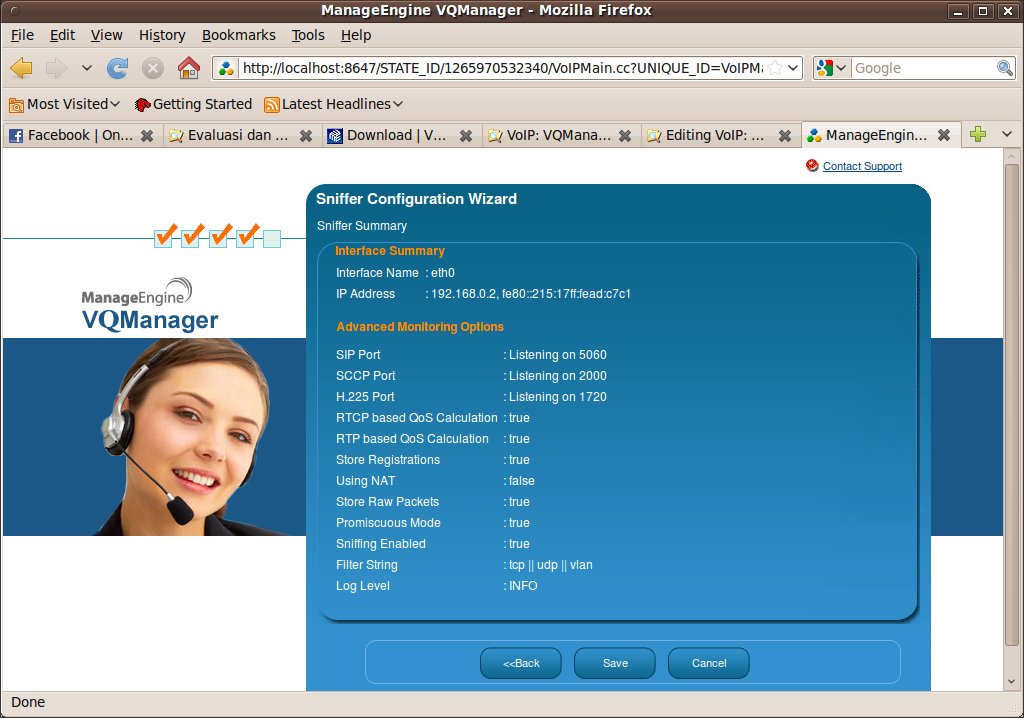Close the Facebook tab

click(147, 135)
